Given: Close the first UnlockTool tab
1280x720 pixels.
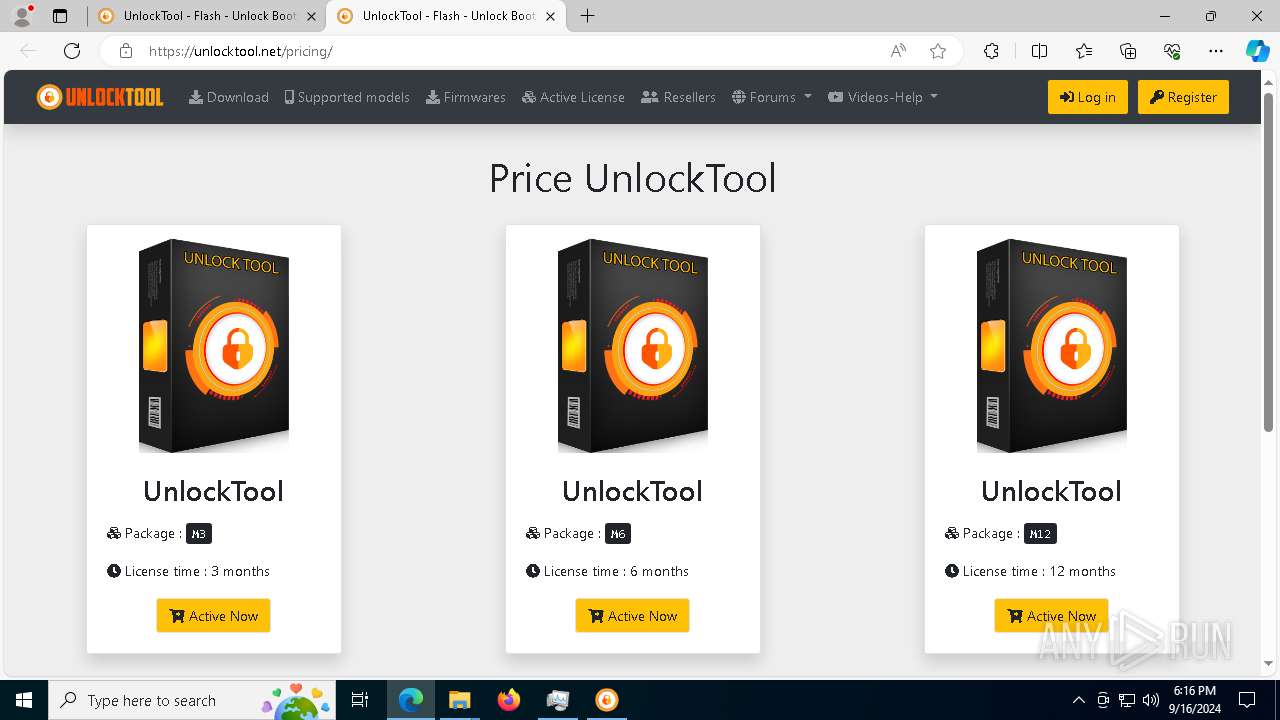Looking at the screenshot, I should coord(312,16).
